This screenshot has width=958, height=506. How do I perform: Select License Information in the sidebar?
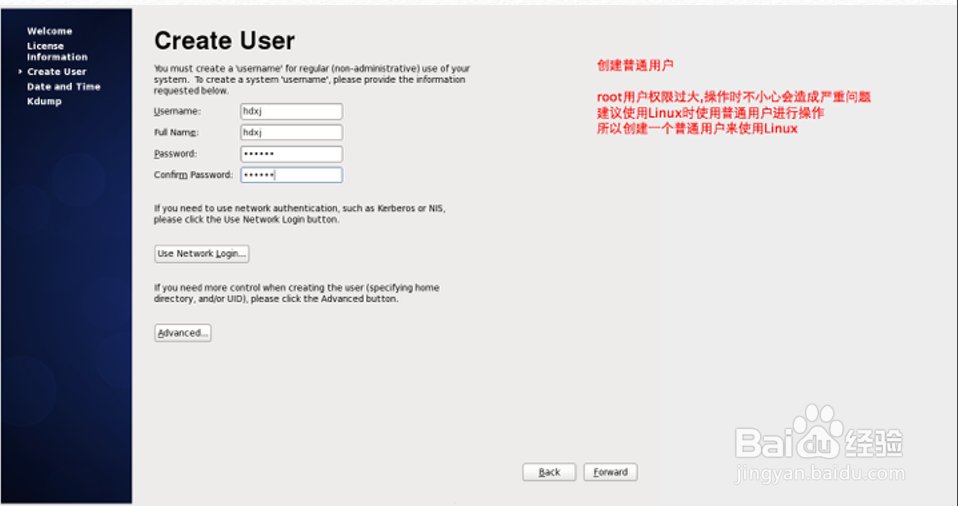(57, 51)
